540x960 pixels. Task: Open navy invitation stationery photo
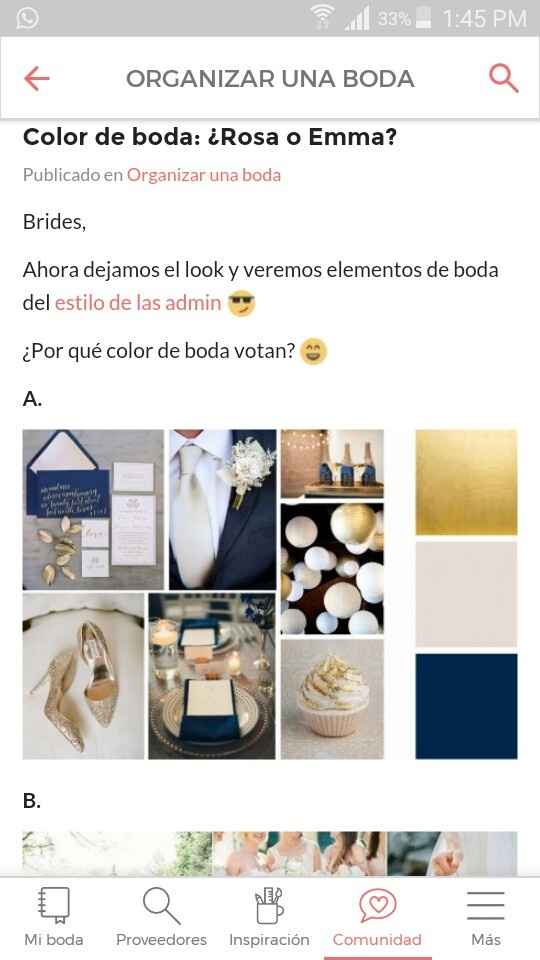(x=93, y=509)
